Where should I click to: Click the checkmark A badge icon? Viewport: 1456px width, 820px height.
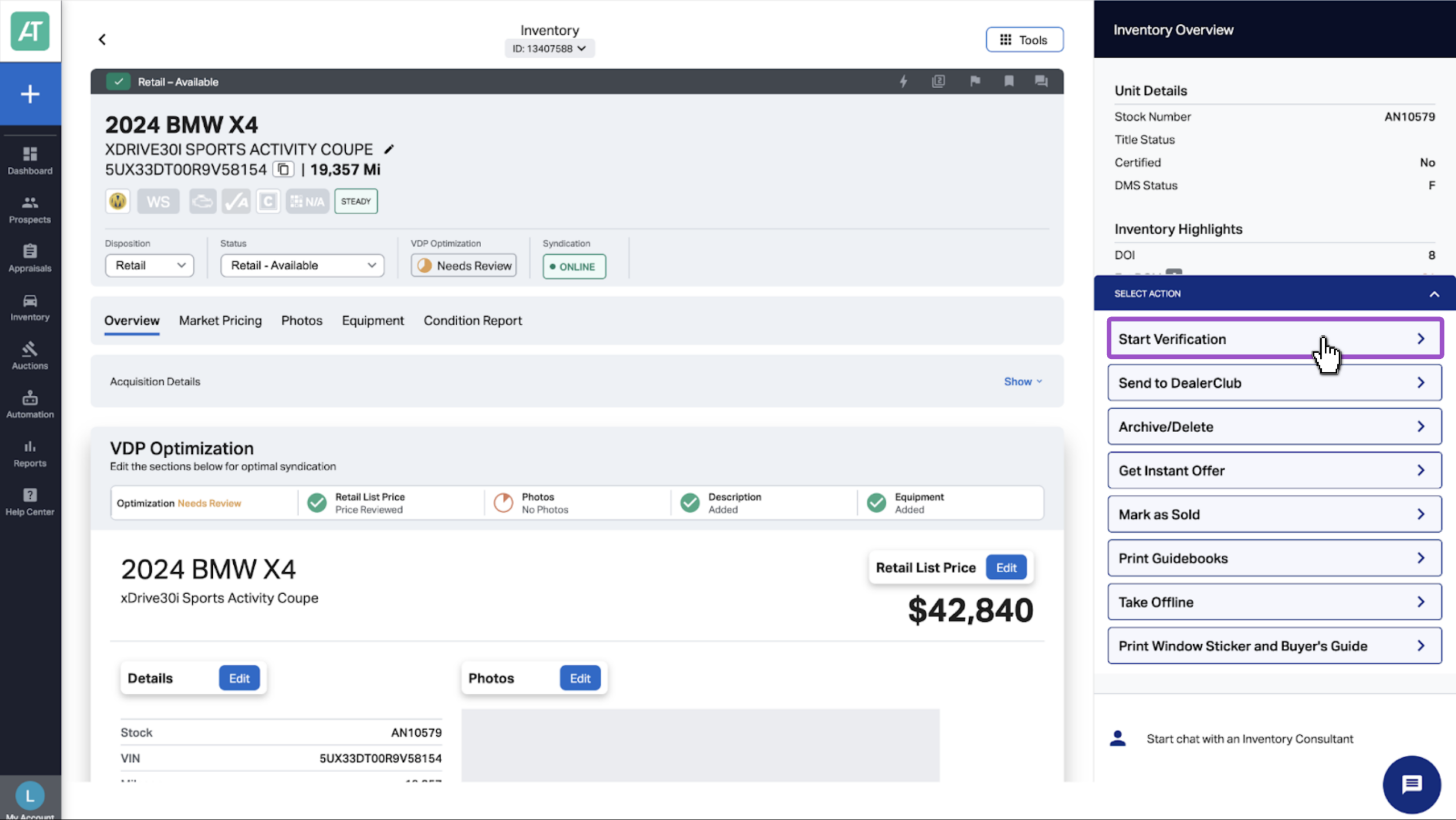[236, 201]
